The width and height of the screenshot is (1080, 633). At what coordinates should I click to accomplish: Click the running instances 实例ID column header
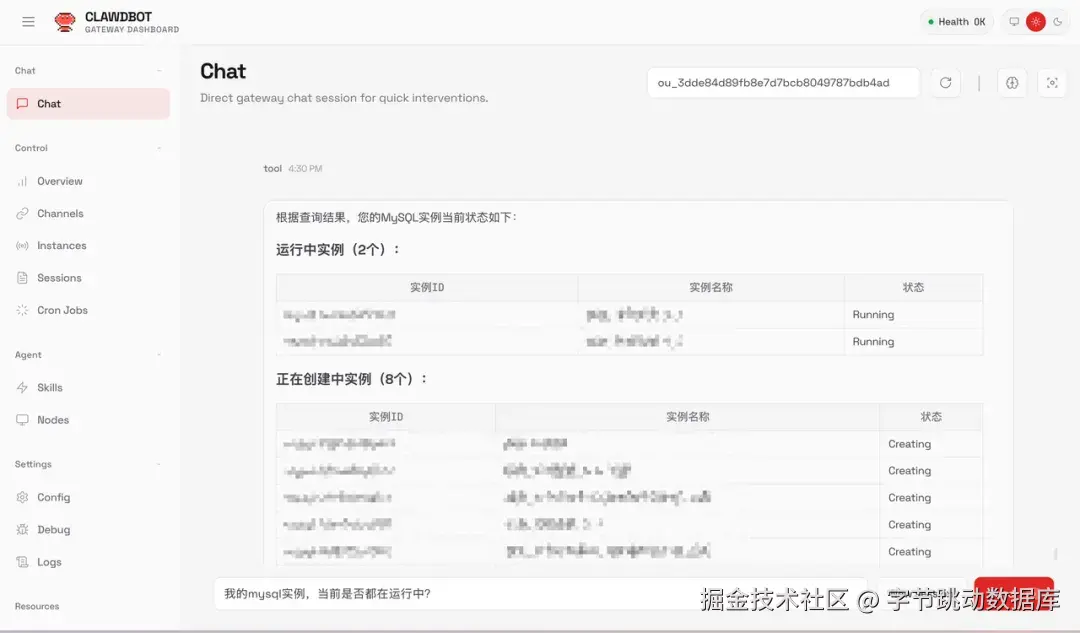point(427,288)
